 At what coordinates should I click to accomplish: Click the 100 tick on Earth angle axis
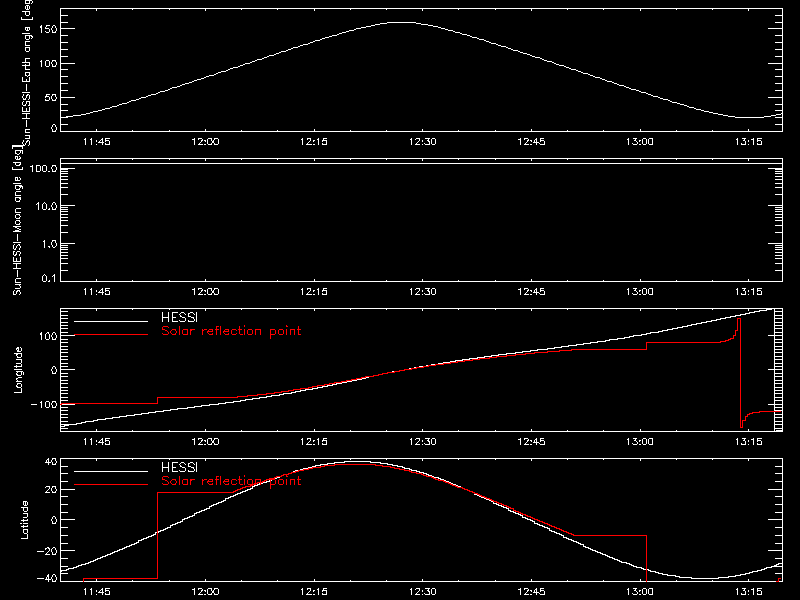click(48, 64)
